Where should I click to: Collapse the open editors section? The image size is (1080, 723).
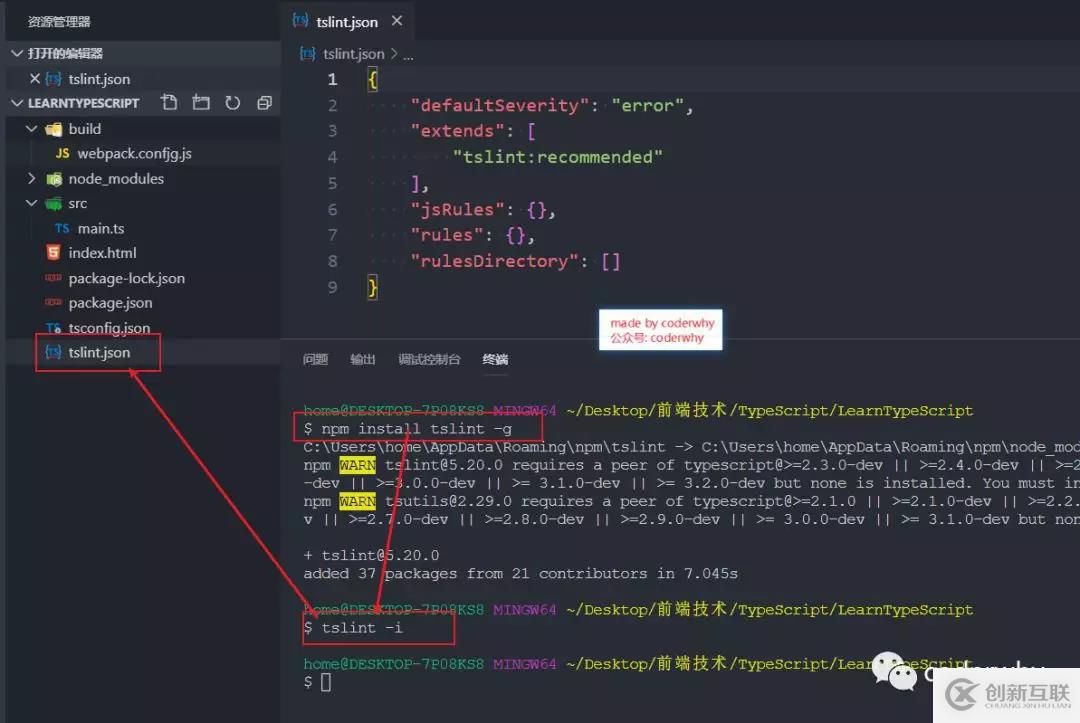click(17, 53)
